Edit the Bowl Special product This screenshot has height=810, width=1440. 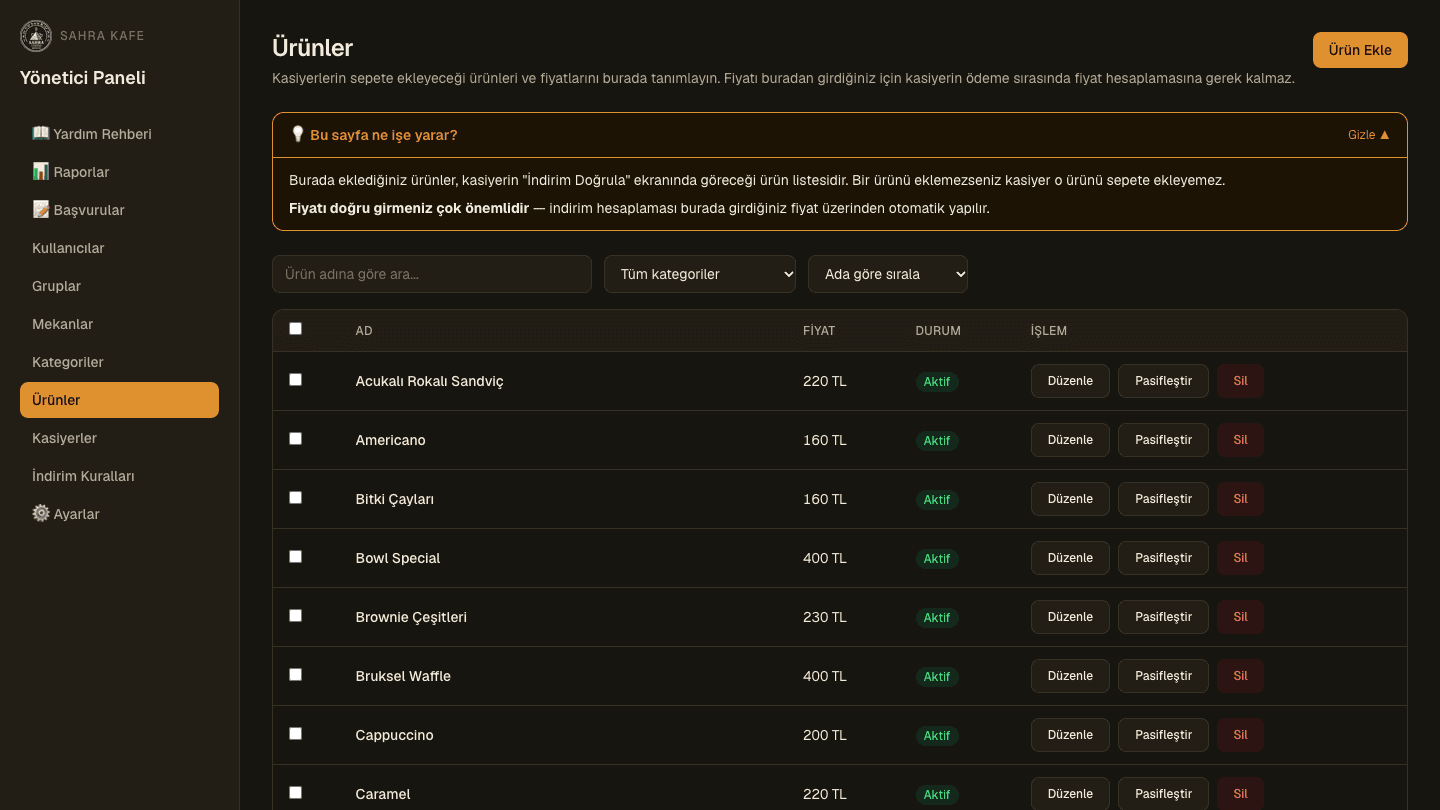click(1070, 558)
